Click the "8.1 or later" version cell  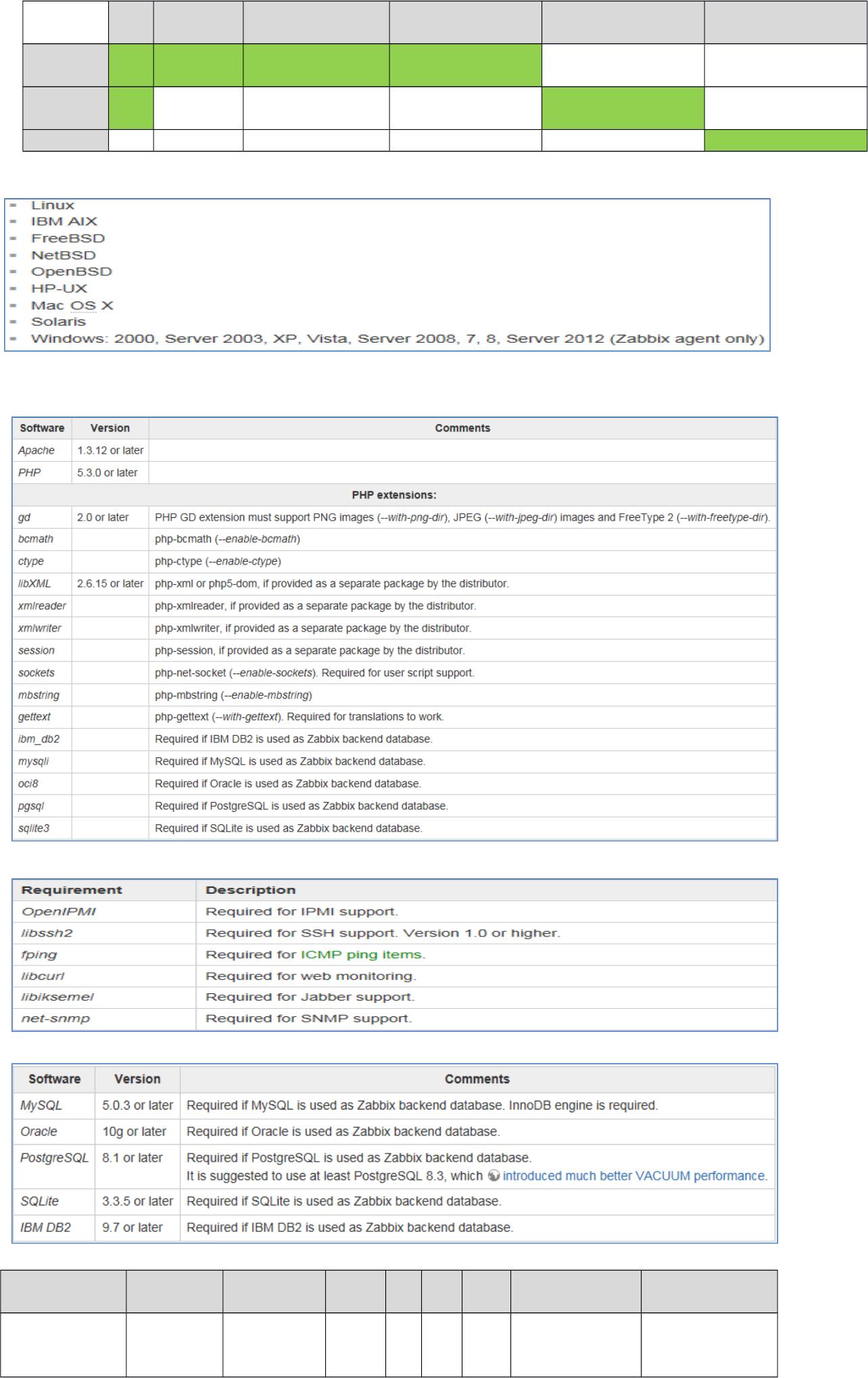pyautogui.click(x=138, y=1166)
